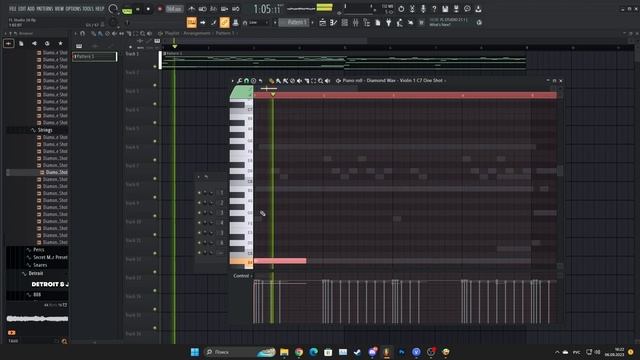The height and width of the screenshot is (360, 640).
Task: Open the Mixer view icon
Action: click(356, 23)
